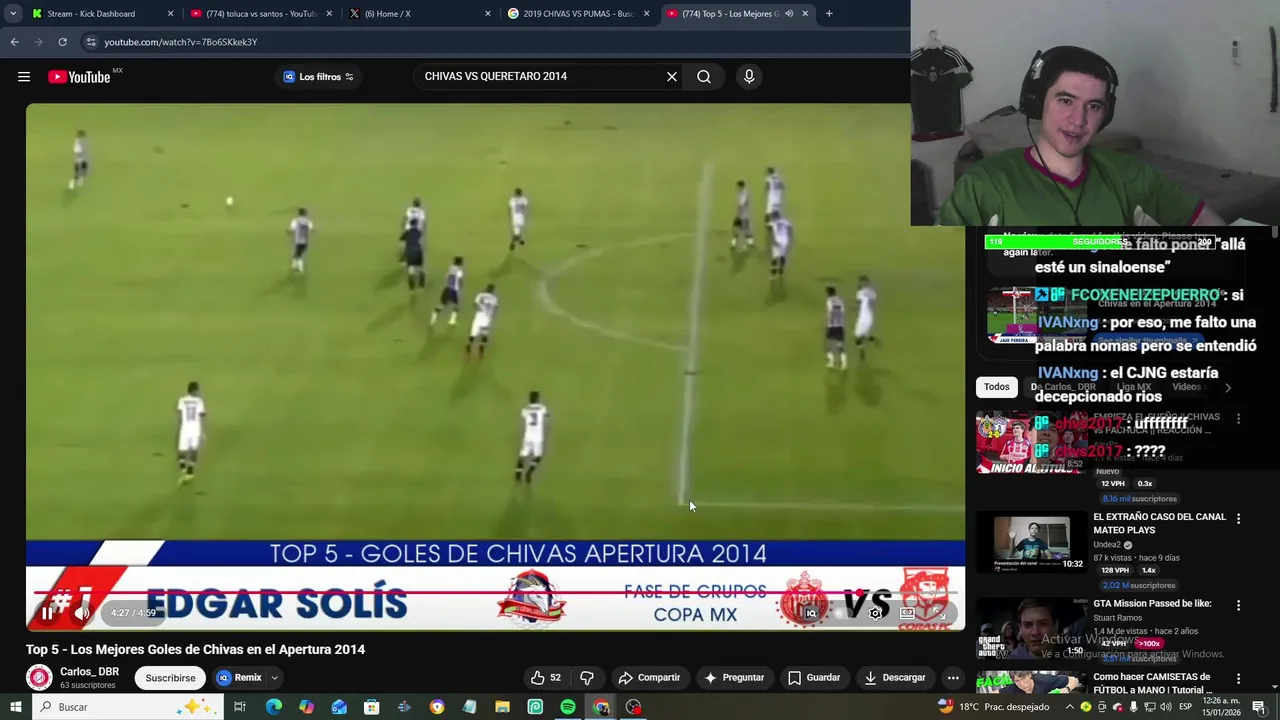The image size is (1280, 720).
Task: Switch to toluca vs santos YouTube tab
Action: (x=260, y=14)
